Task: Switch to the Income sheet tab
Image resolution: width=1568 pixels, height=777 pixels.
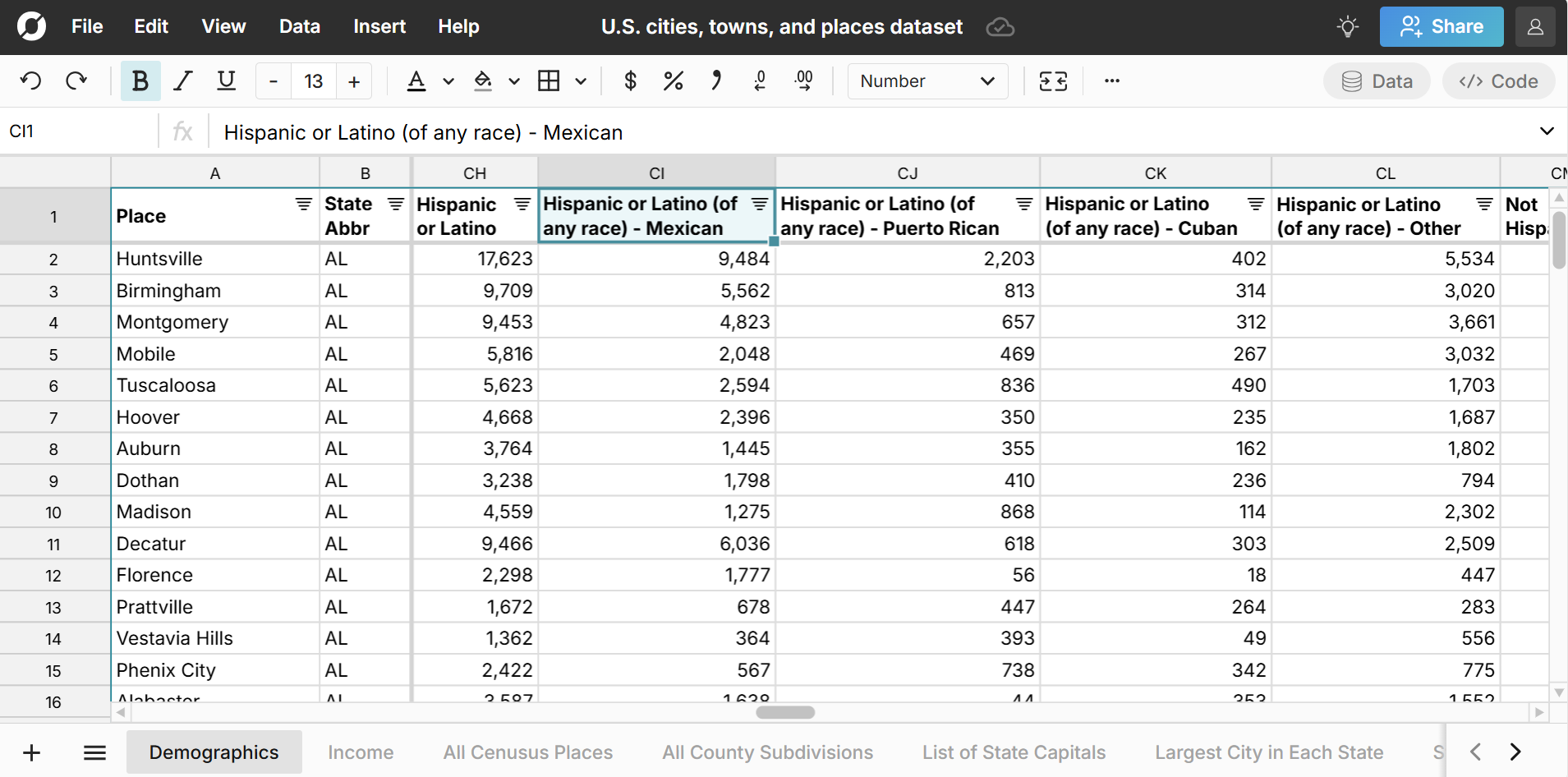Action: (x=361, y=752)
